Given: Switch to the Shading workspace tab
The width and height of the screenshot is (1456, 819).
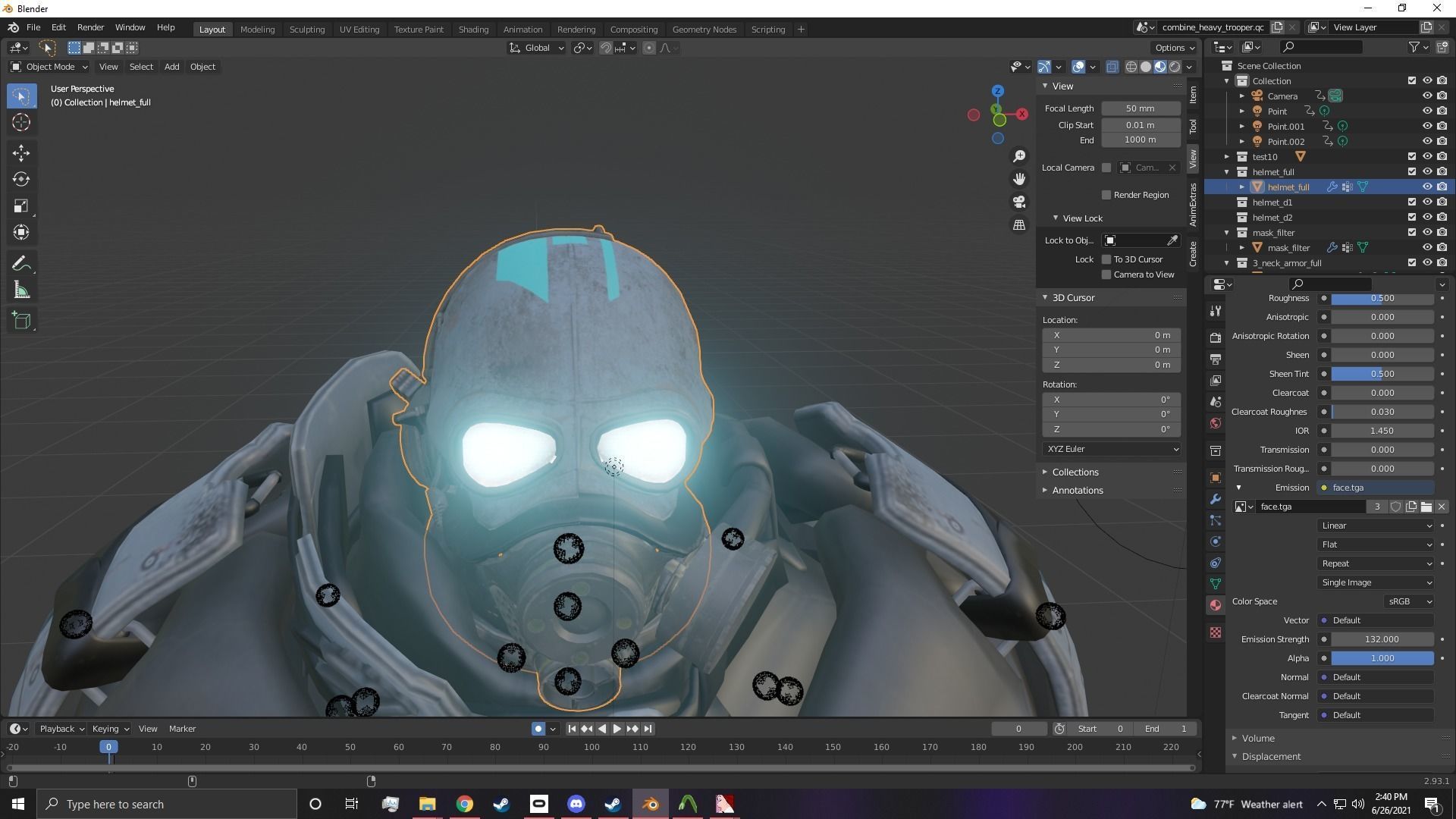Looking at the screenshot, I should tap(473, 29).
